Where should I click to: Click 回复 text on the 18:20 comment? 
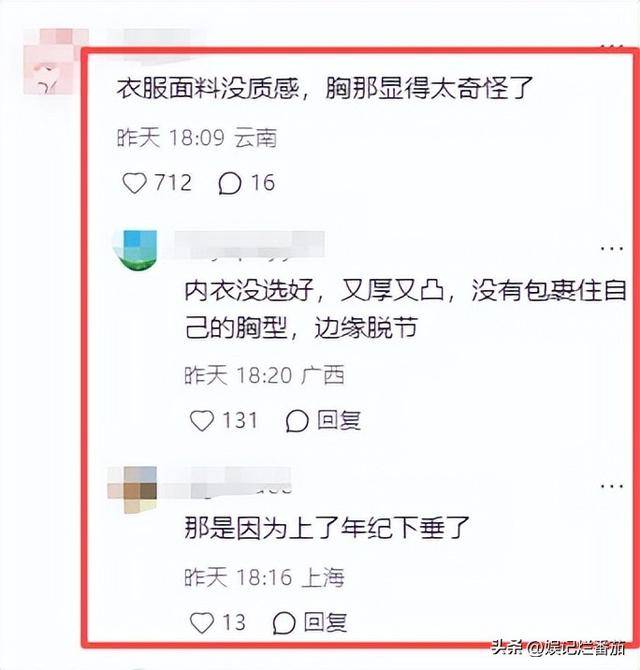pyautogui.click(x=339, y=420)
